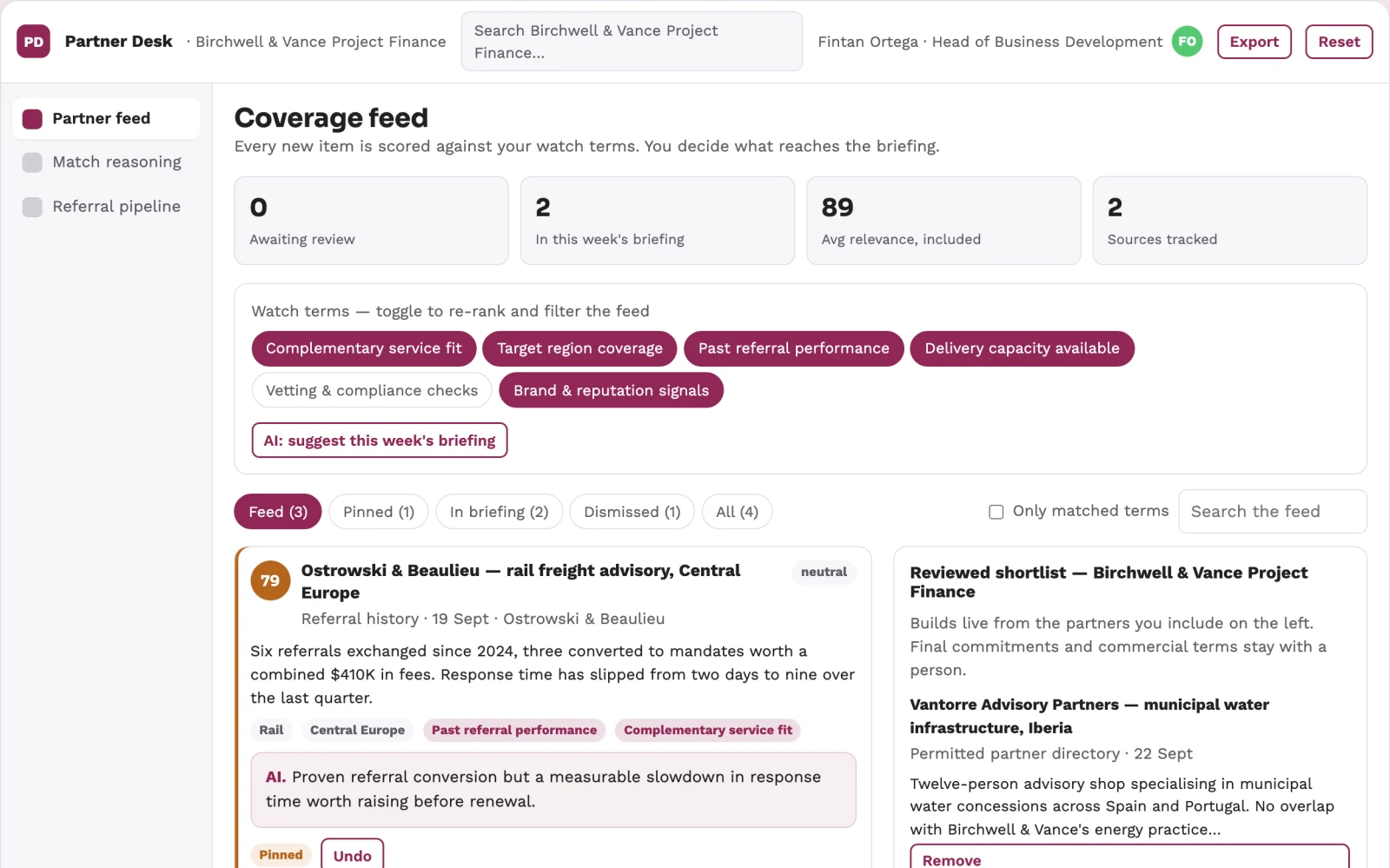The height and width of the screenshot is (868, 1390).
Task: Switch to the Feed (3) tab
Action: (x=278, y=512)
